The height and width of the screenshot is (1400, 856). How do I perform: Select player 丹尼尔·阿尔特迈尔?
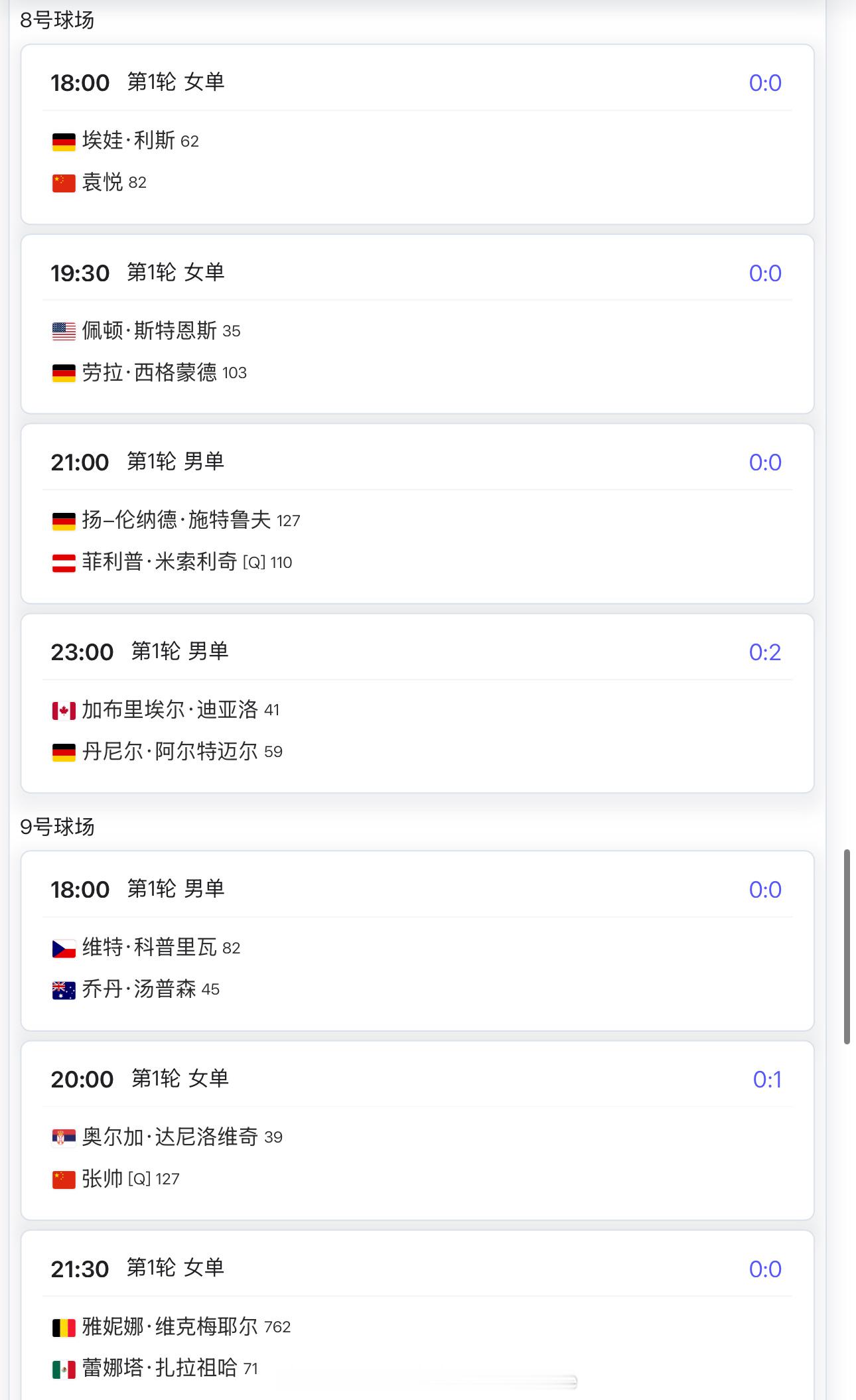(x=170, y=752)
